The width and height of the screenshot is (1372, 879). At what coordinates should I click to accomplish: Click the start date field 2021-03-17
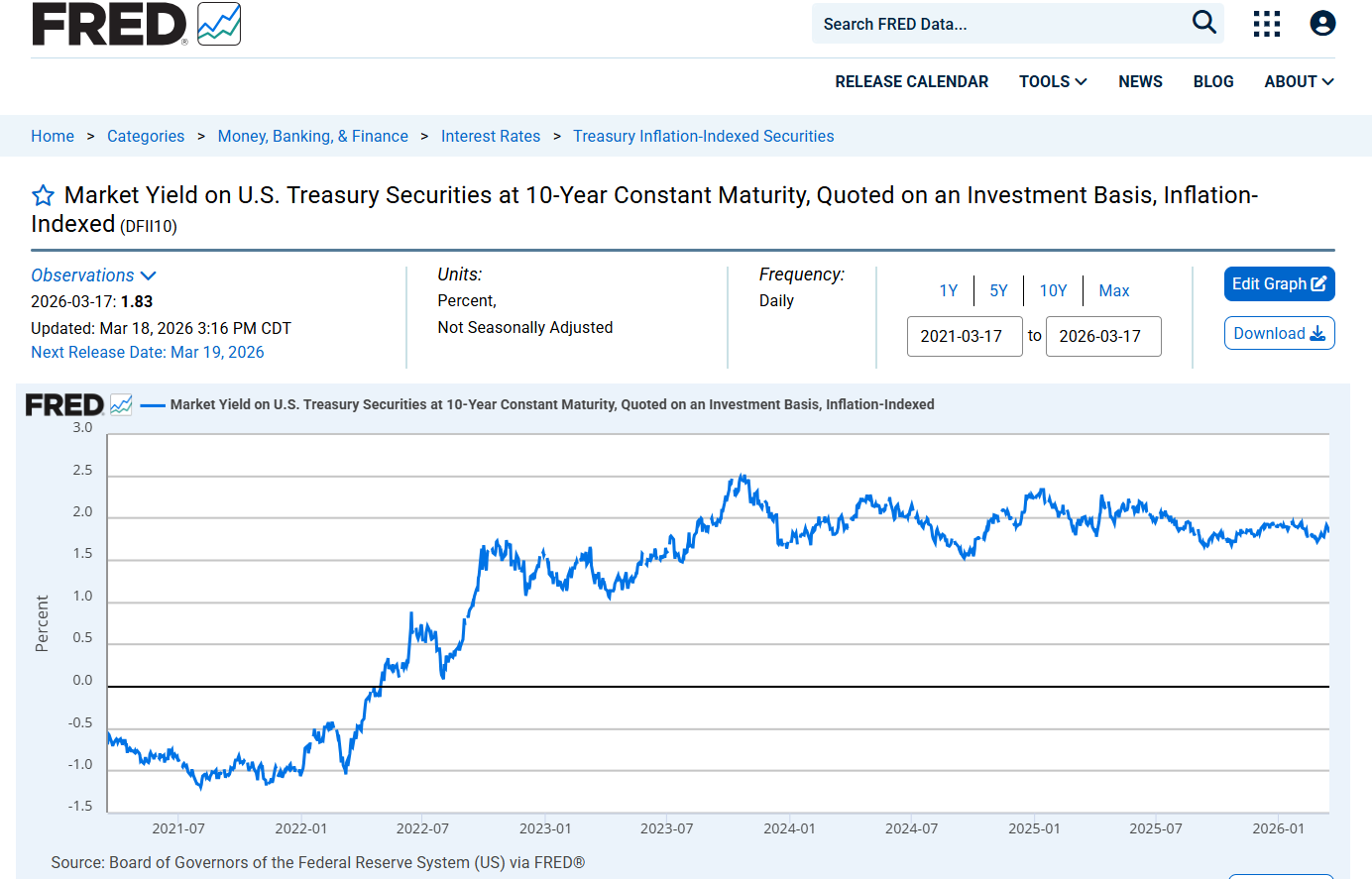(964, 336)
